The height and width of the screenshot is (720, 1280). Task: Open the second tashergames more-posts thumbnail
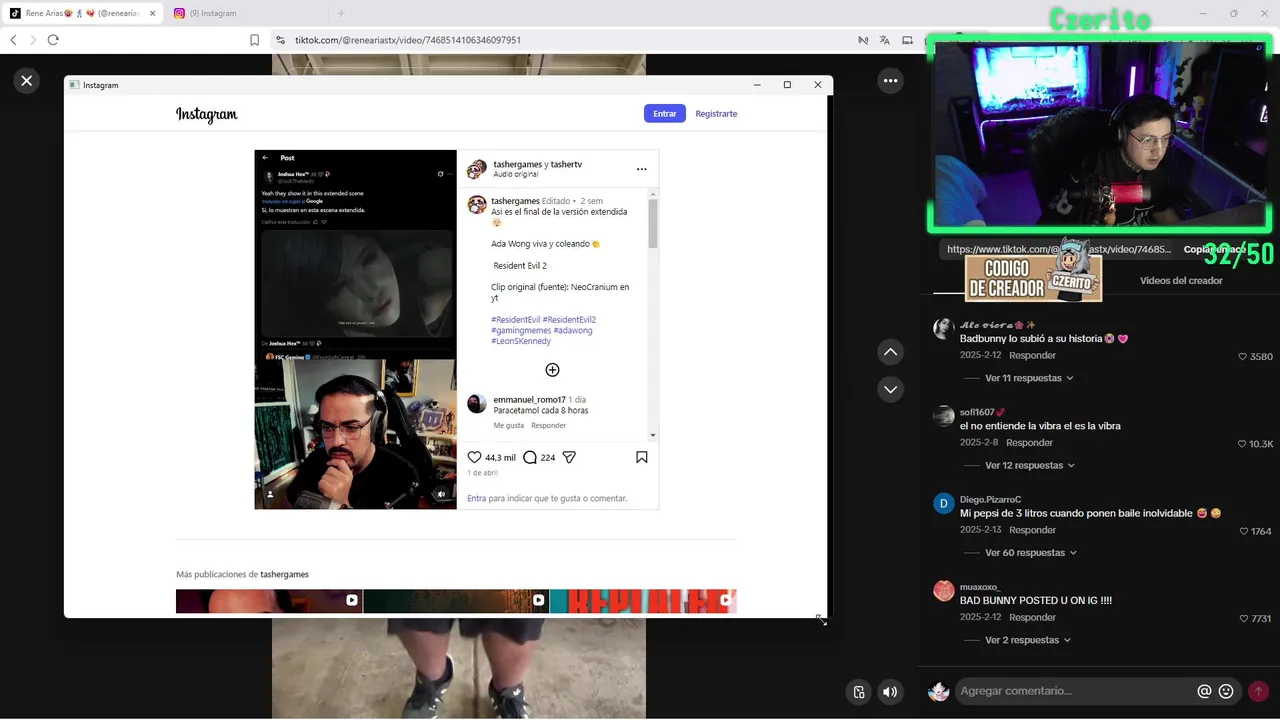[456, 601]
